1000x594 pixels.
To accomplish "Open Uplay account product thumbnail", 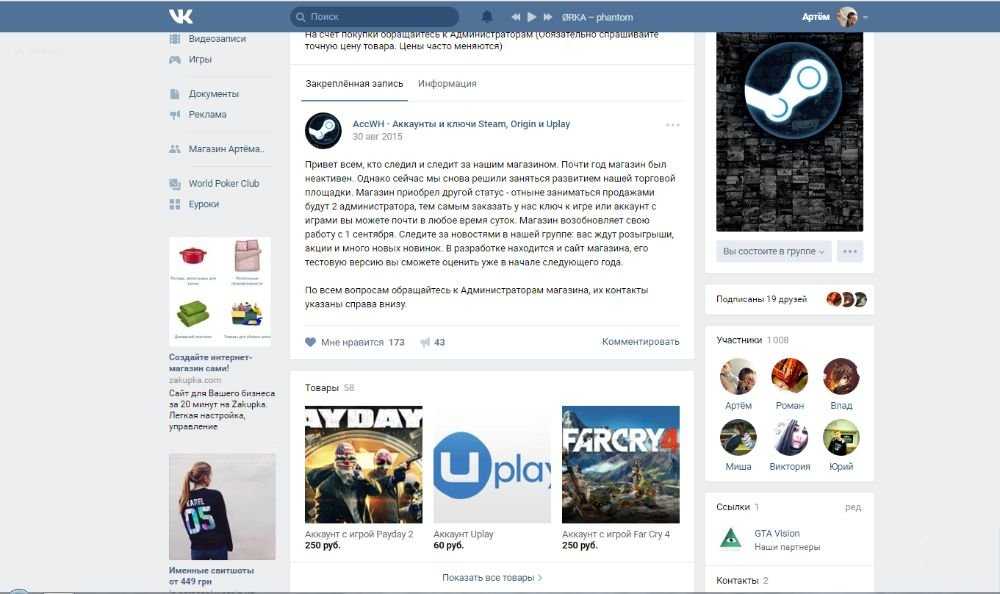I will (492, 464).
